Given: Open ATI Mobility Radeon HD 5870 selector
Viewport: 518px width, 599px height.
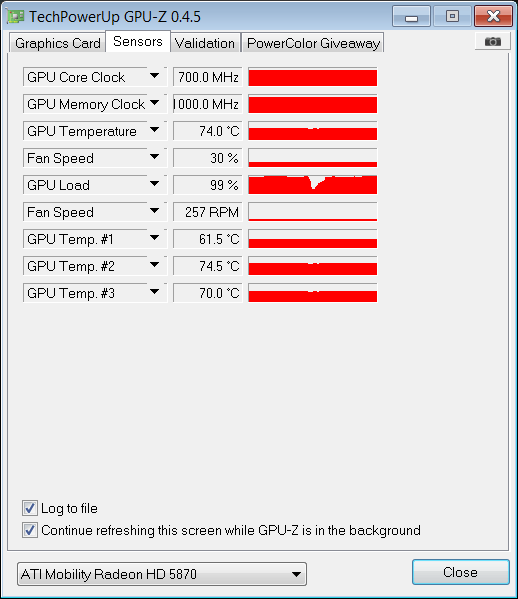Looking at the screenshot, I should coord(162,574).
